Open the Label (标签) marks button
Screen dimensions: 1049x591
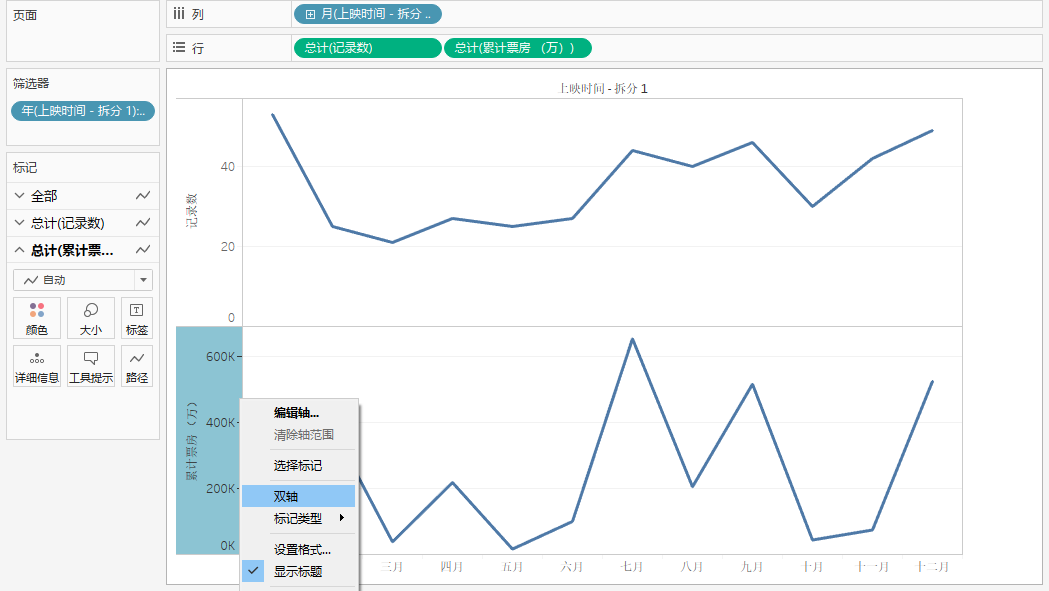pos(137,318)
